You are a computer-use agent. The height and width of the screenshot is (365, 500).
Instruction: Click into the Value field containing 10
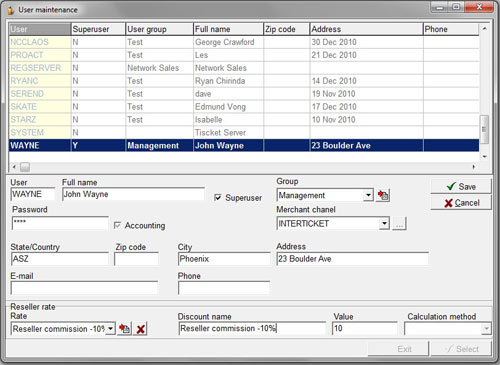click(x=365, y=329)
